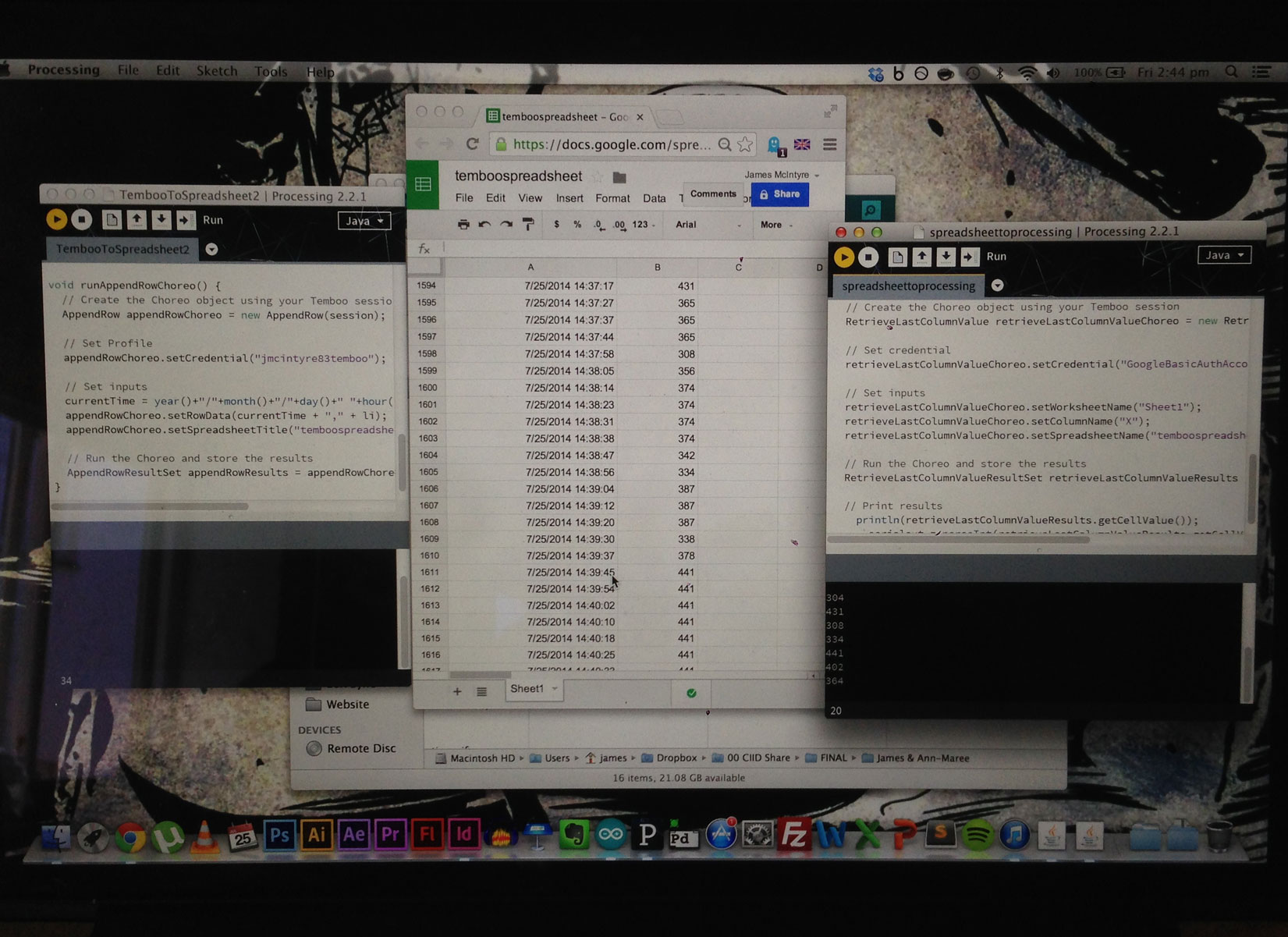
Task: Select the column B header
Action: point(658,267)
